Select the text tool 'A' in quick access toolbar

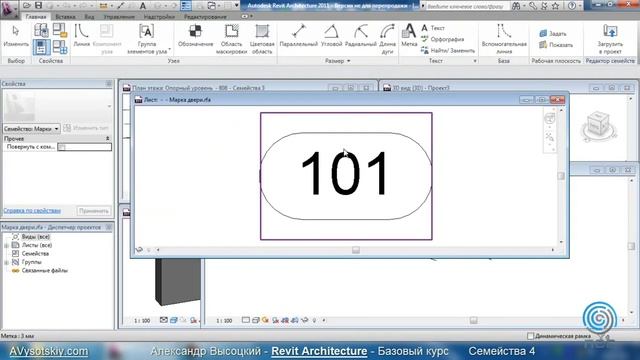[143, 6]
